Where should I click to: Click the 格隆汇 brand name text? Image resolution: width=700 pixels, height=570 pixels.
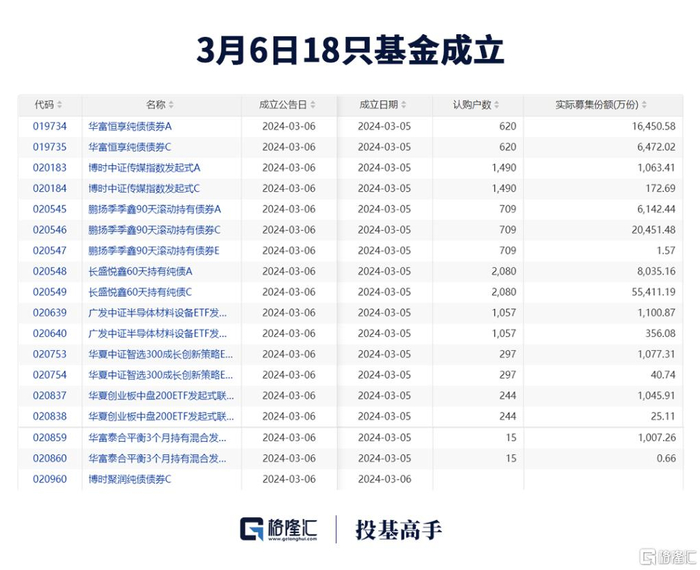pyautogui.click(x=292, y=529)
